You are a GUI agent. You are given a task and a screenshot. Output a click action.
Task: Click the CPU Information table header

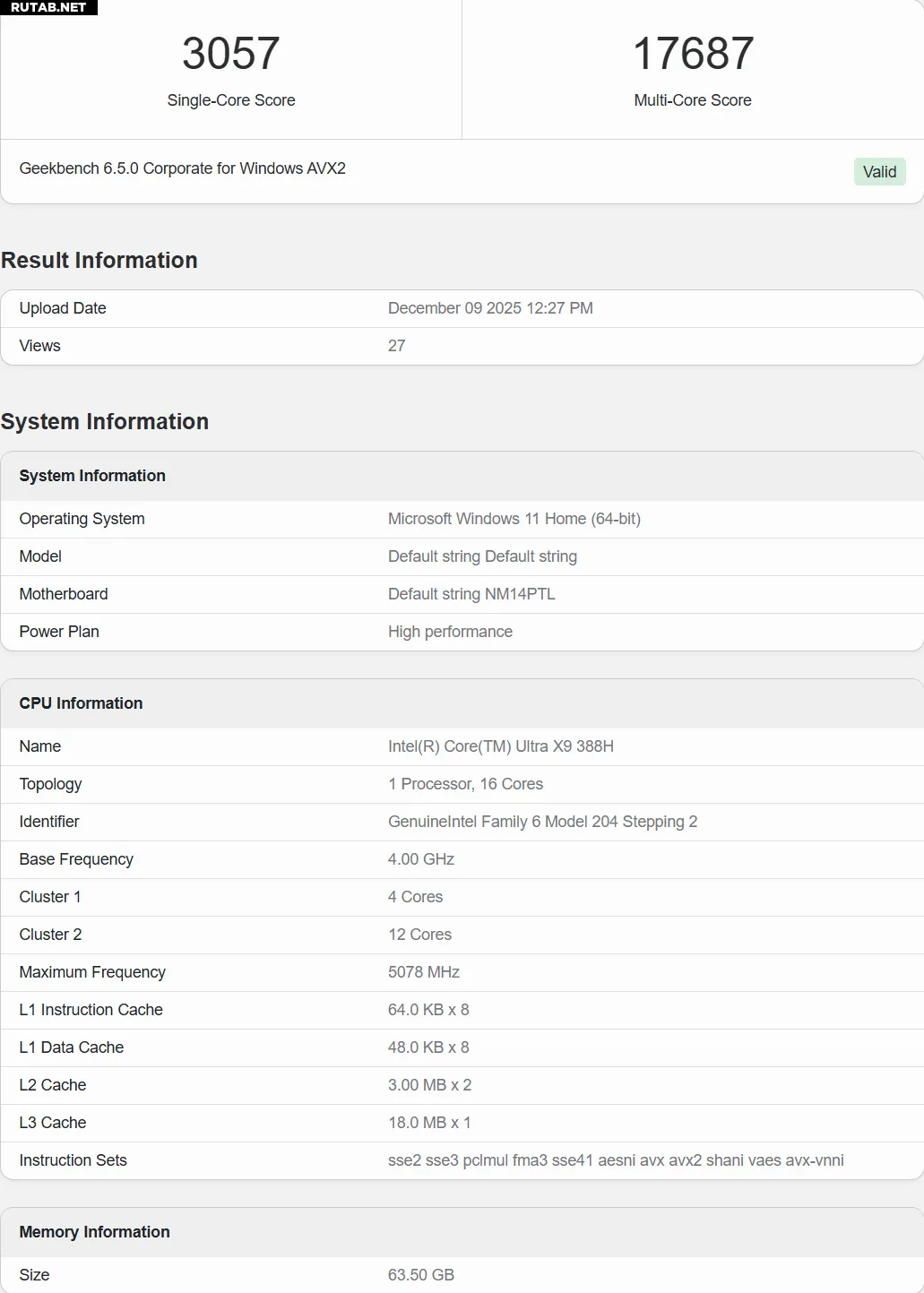[x=81, y=703]
